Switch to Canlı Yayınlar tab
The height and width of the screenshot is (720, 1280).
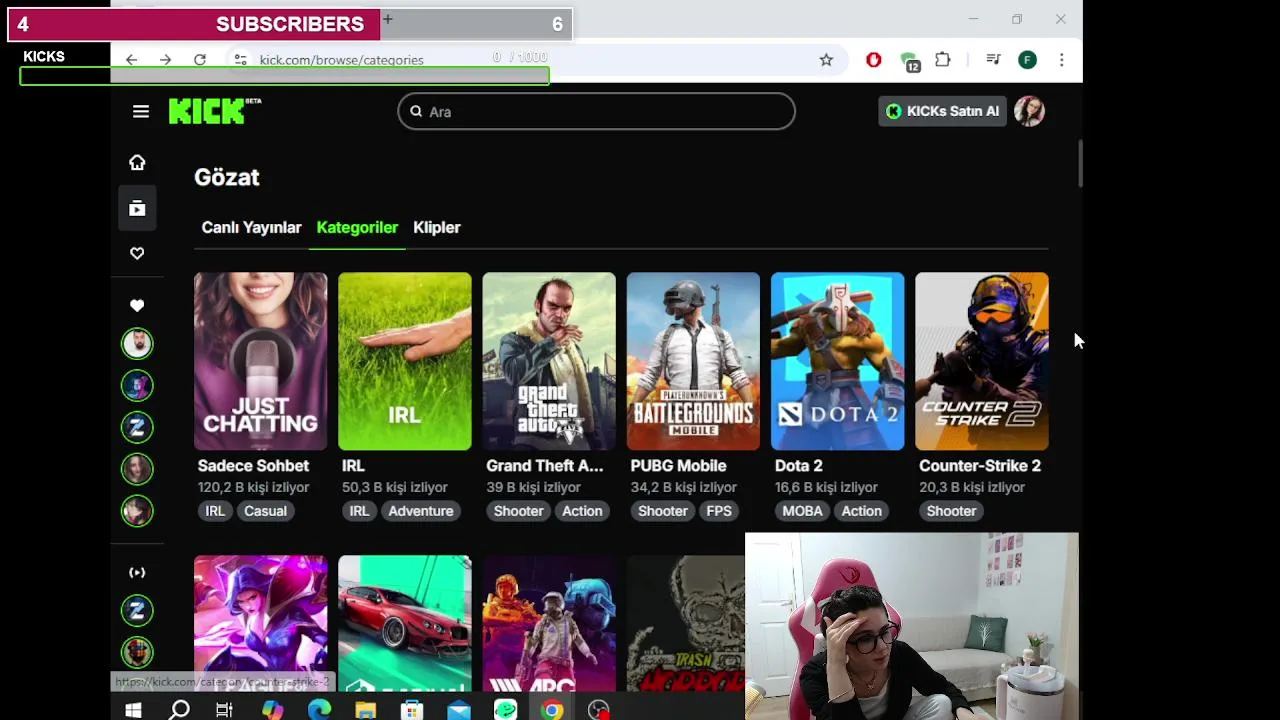pyautogui.click(x=251, y=227)
